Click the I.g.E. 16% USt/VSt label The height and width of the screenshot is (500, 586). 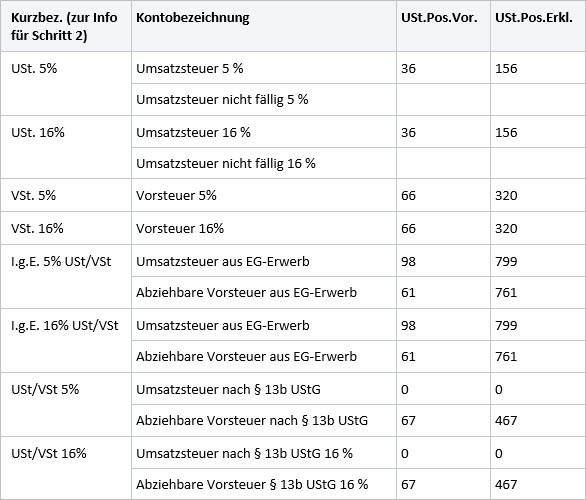click(65, 325)
